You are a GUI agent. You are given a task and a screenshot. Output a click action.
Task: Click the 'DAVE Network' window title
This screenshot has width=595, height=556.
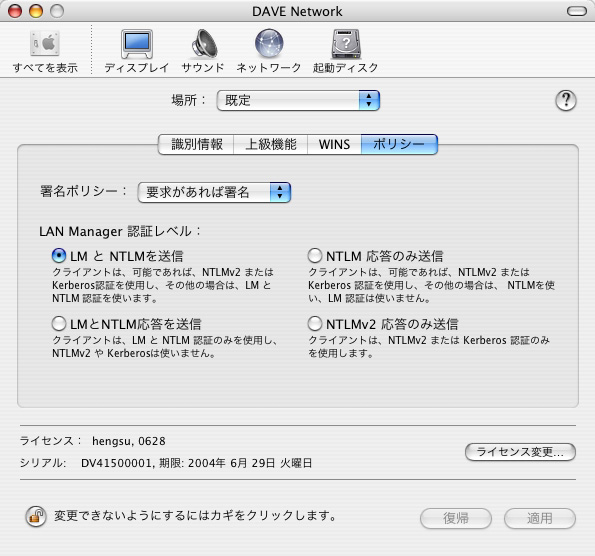tap(297, 11)
